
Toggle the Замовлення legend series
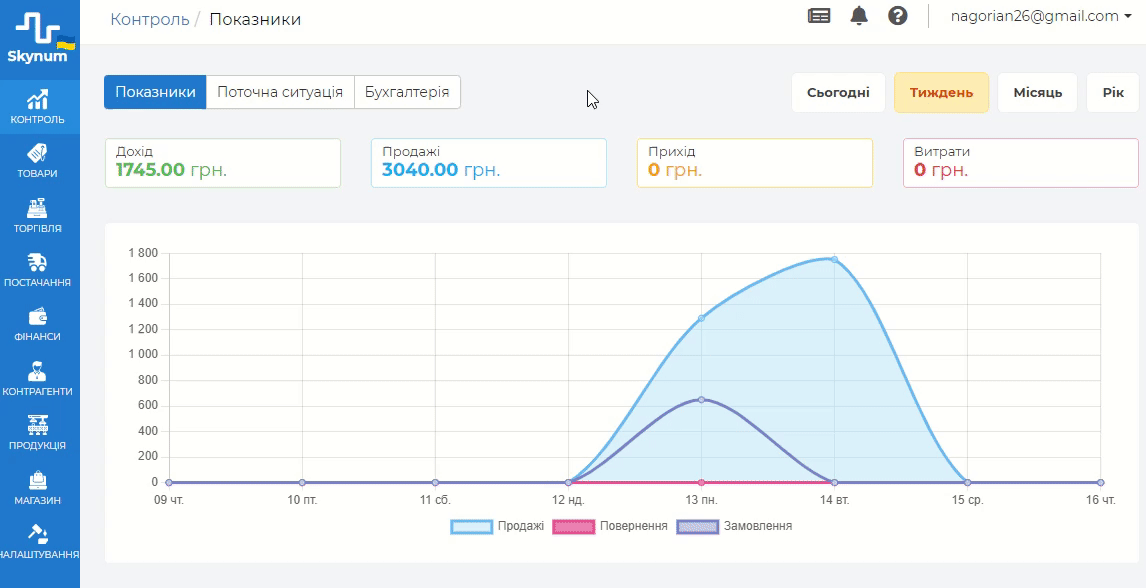735,526
